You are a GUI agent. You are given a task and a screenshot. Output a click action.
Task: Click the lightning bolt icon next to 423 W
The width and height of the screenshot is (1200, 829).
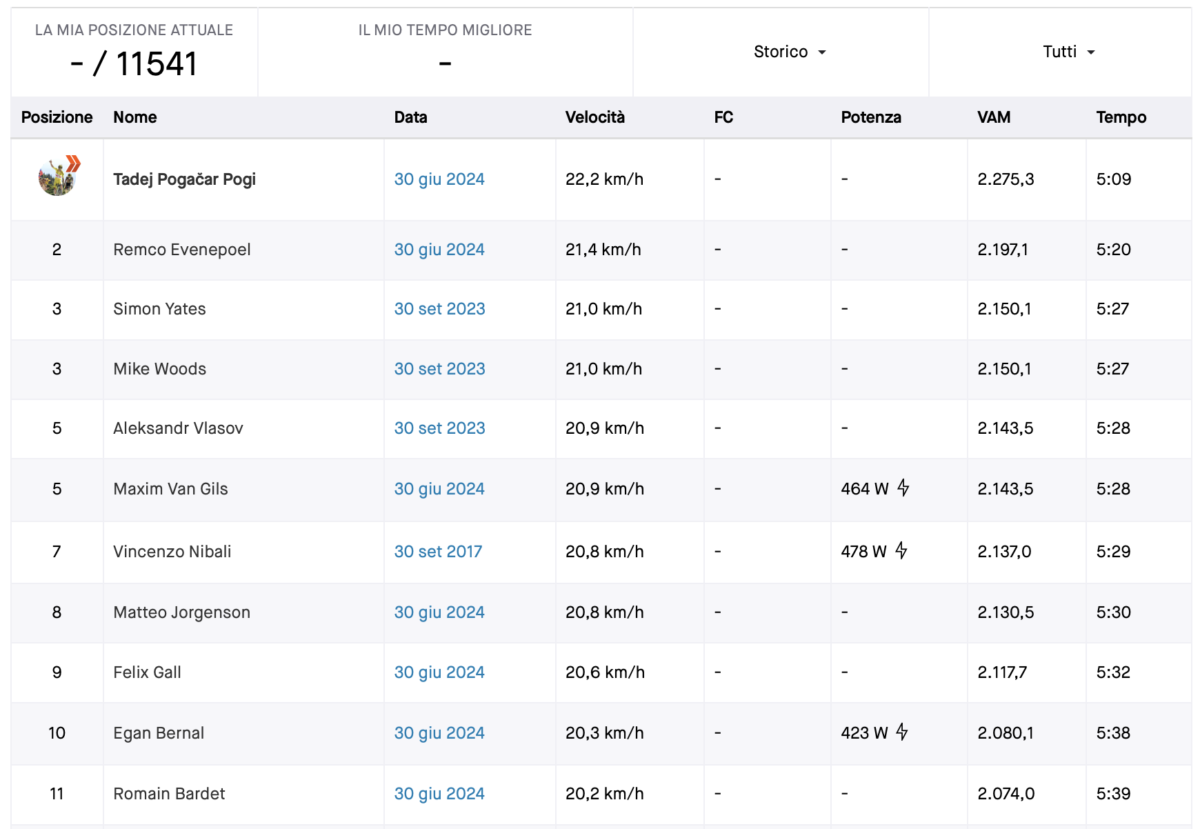(x=902, y=732)
